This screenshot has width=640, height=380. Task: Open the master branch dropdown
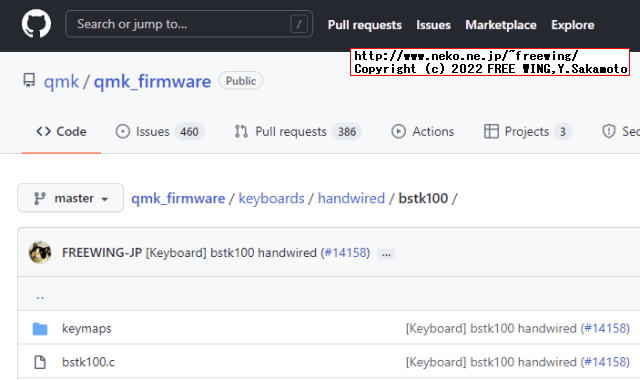point(71,198)
